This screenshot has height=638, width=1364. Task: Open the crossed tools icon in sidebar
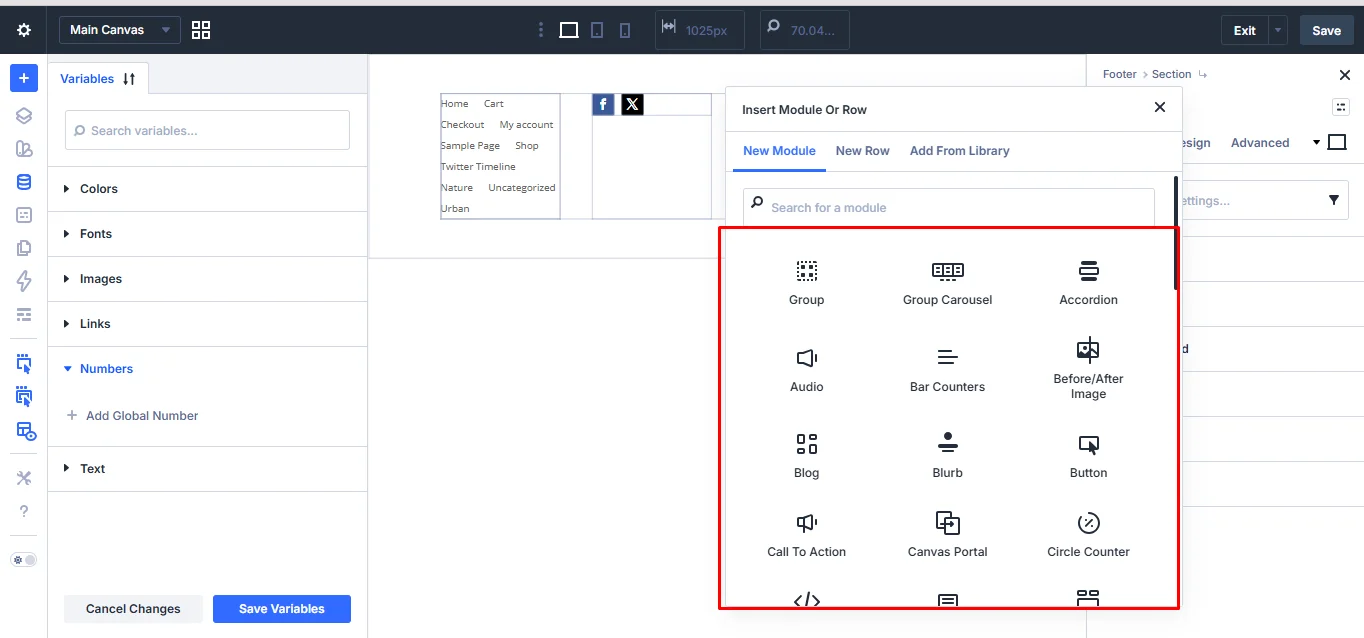click(24, 478)
